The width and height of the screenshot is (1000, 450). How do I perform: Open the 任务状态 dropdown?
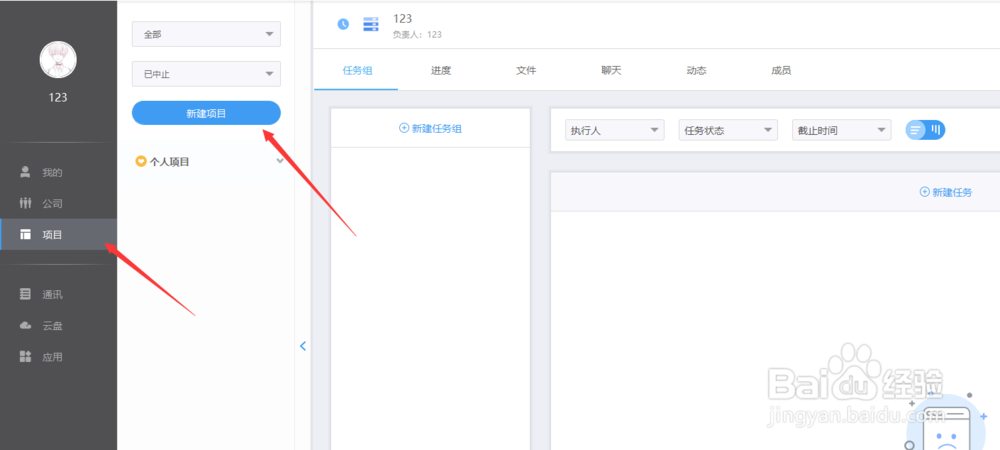pos(728,130)
